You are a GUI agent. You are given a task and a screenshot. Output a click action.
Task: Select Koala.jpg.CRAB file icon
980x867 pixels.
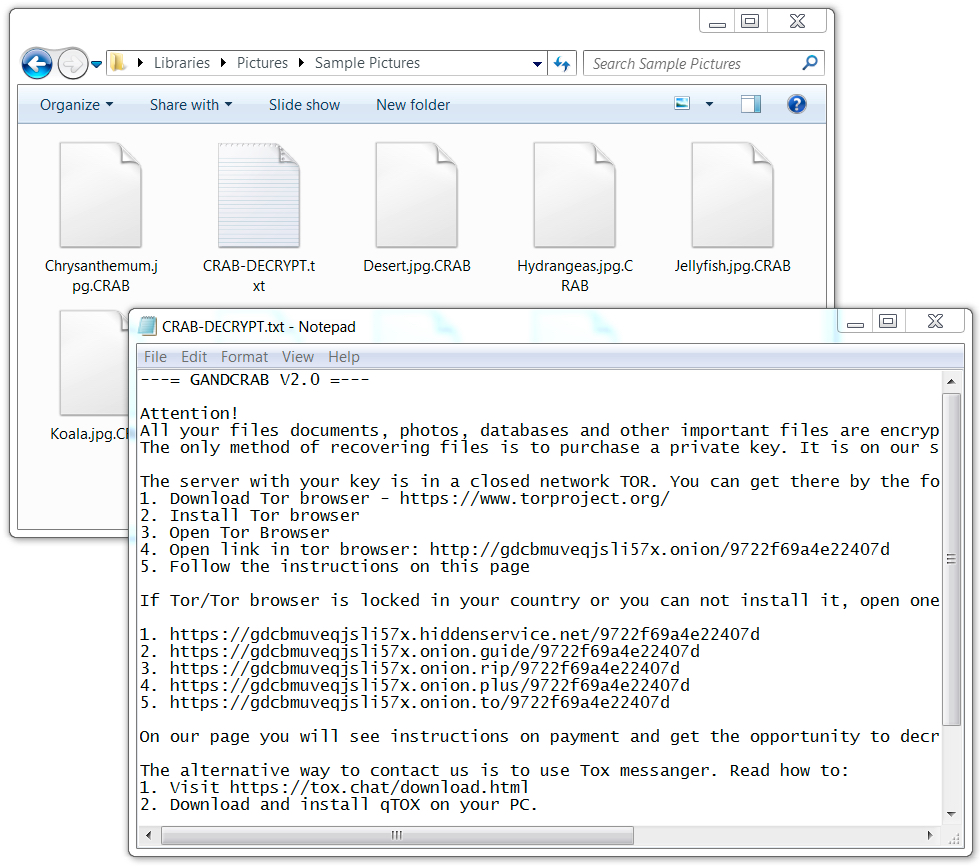coord(94,363)
